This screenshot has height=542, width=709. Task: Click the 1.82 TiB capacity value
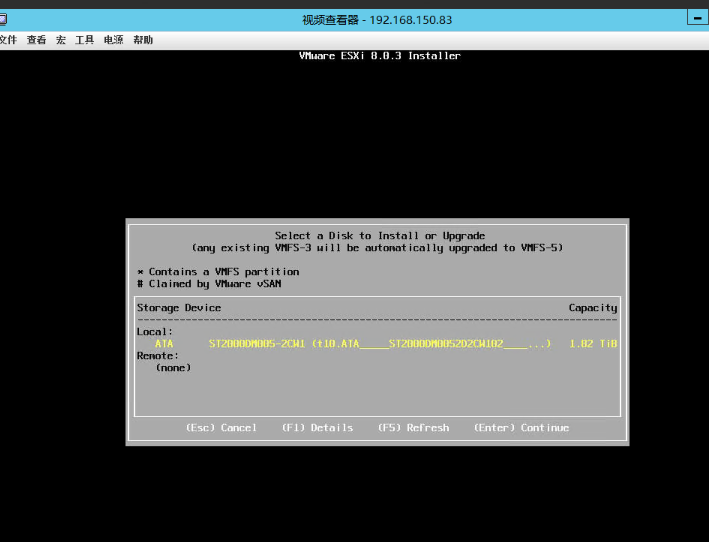click(x=593, y=344)
